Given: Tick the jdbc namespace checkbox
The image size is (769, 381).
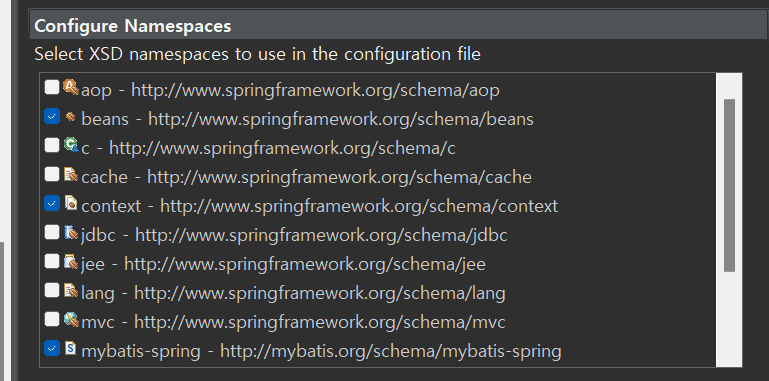Looking at the screenshot, I should 51,232.
